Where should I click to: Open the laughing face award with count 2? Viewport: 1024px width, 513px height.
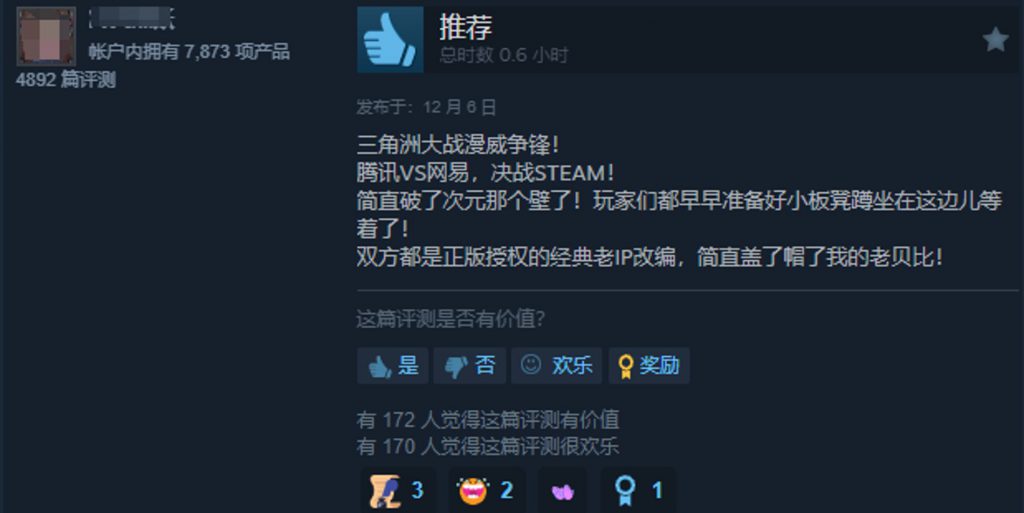(487, 490)
